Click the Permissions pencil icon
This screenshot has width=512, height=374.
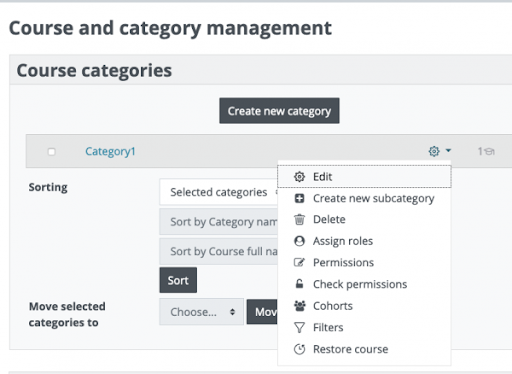pyautogui.click(x=299, y=263)
